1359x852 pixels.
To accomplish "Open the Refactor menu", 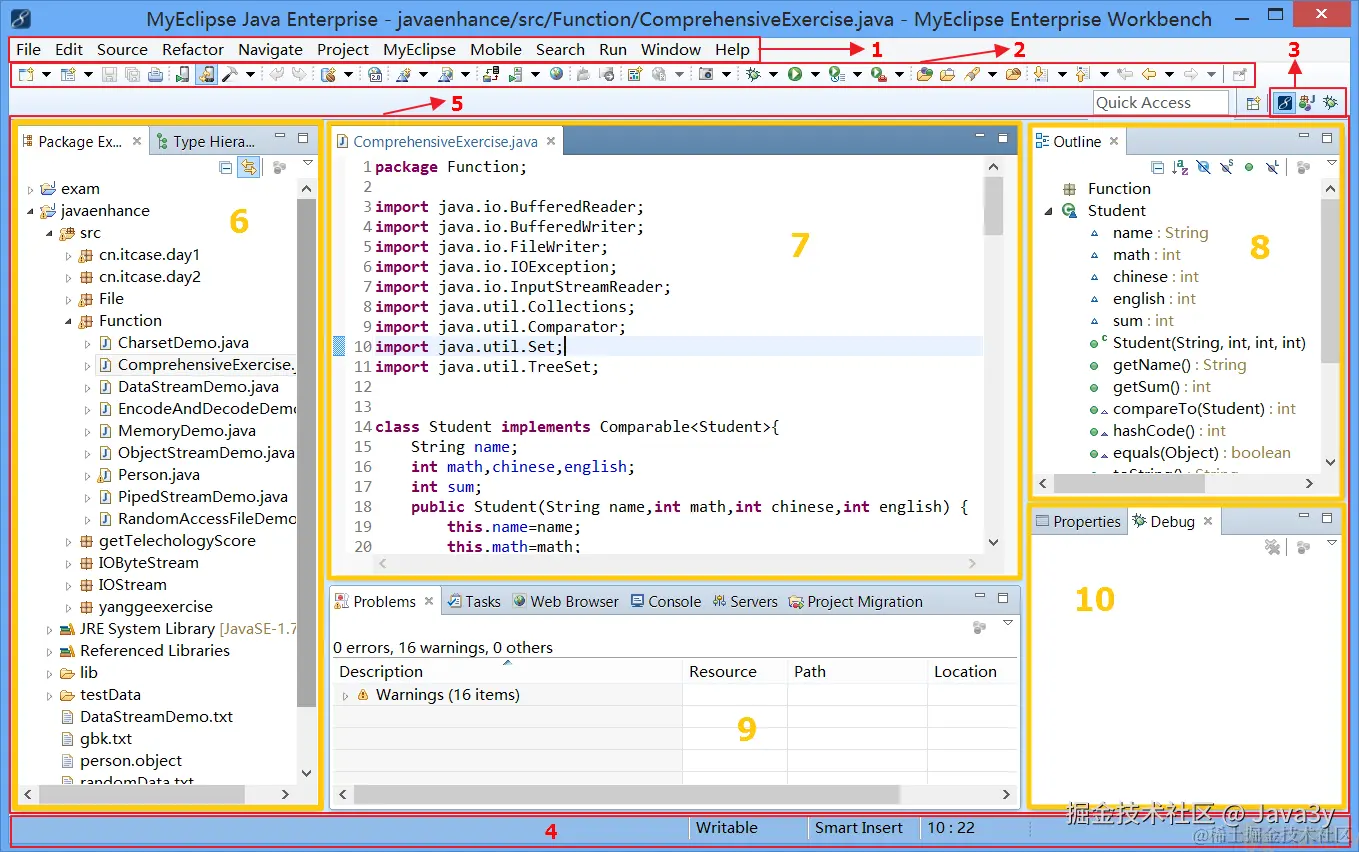I will point(193,49).
